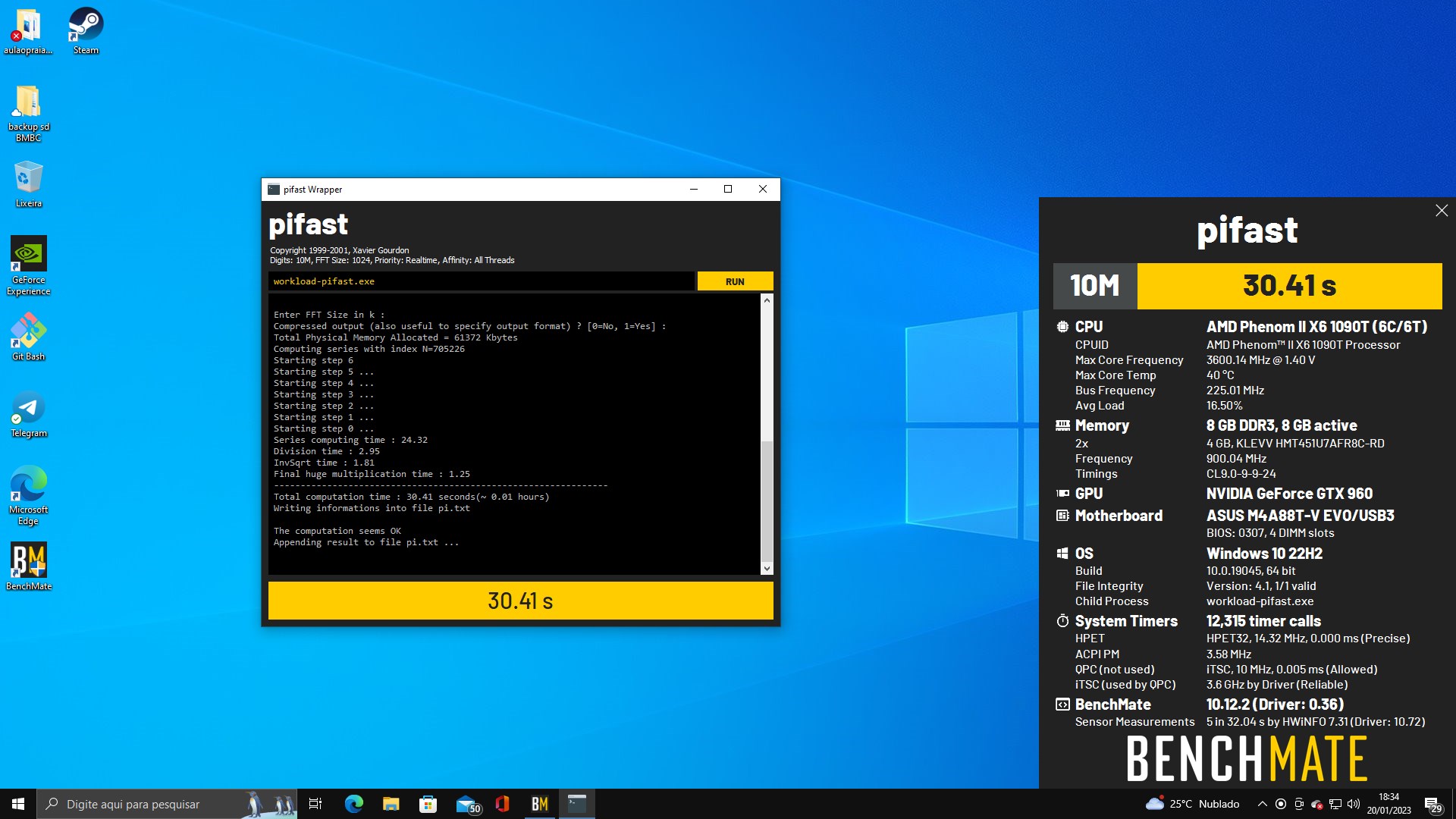Open the notification center with 29 badge
Image resolution: width=1456 pixels, height=819 pixels.
click(x=1433, y=804)
